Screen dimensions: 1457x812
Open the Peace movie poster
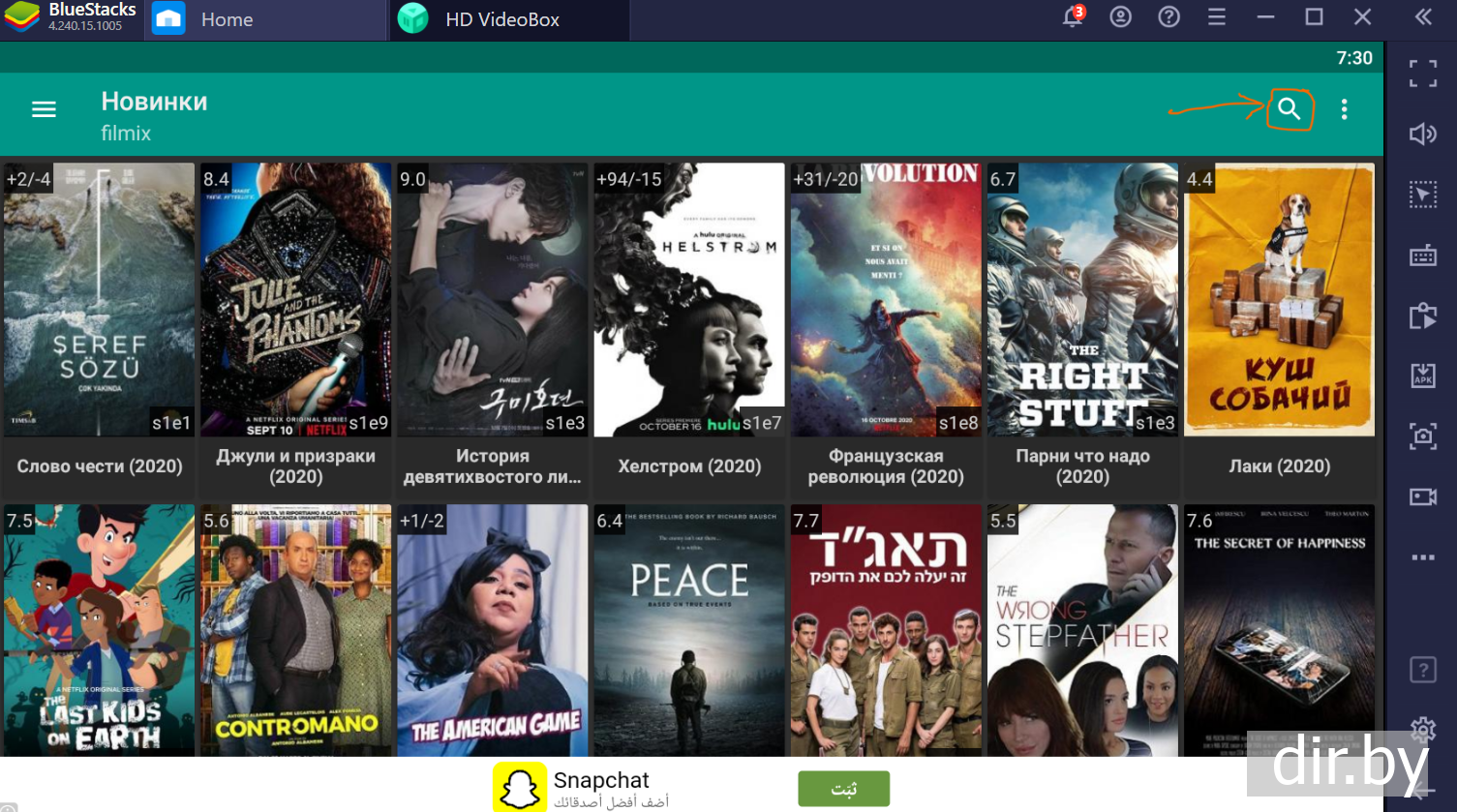click(689, 630)
